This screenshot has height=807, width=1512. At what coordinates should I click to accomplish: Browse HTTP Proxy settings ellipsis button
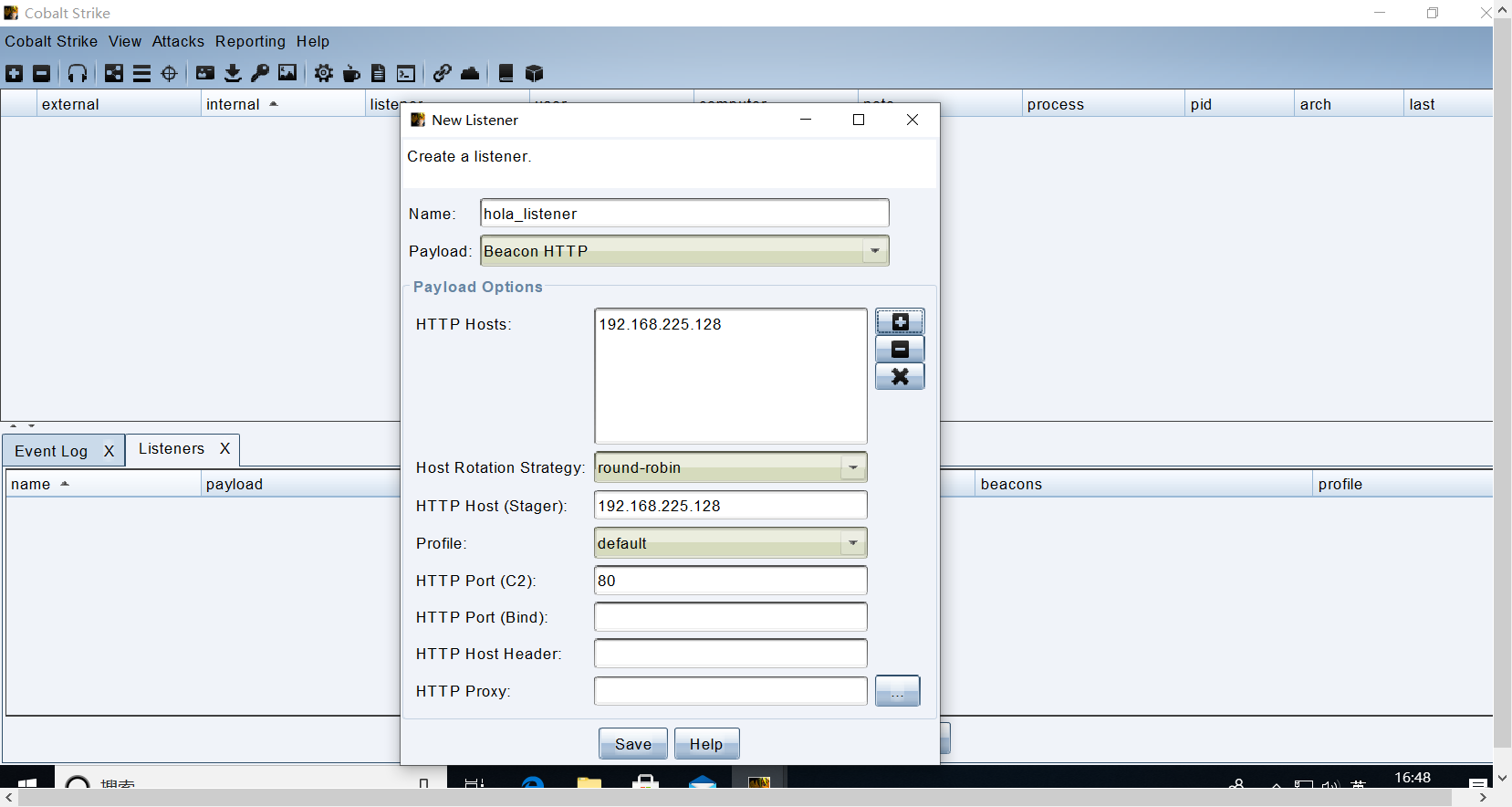(898, 691)
